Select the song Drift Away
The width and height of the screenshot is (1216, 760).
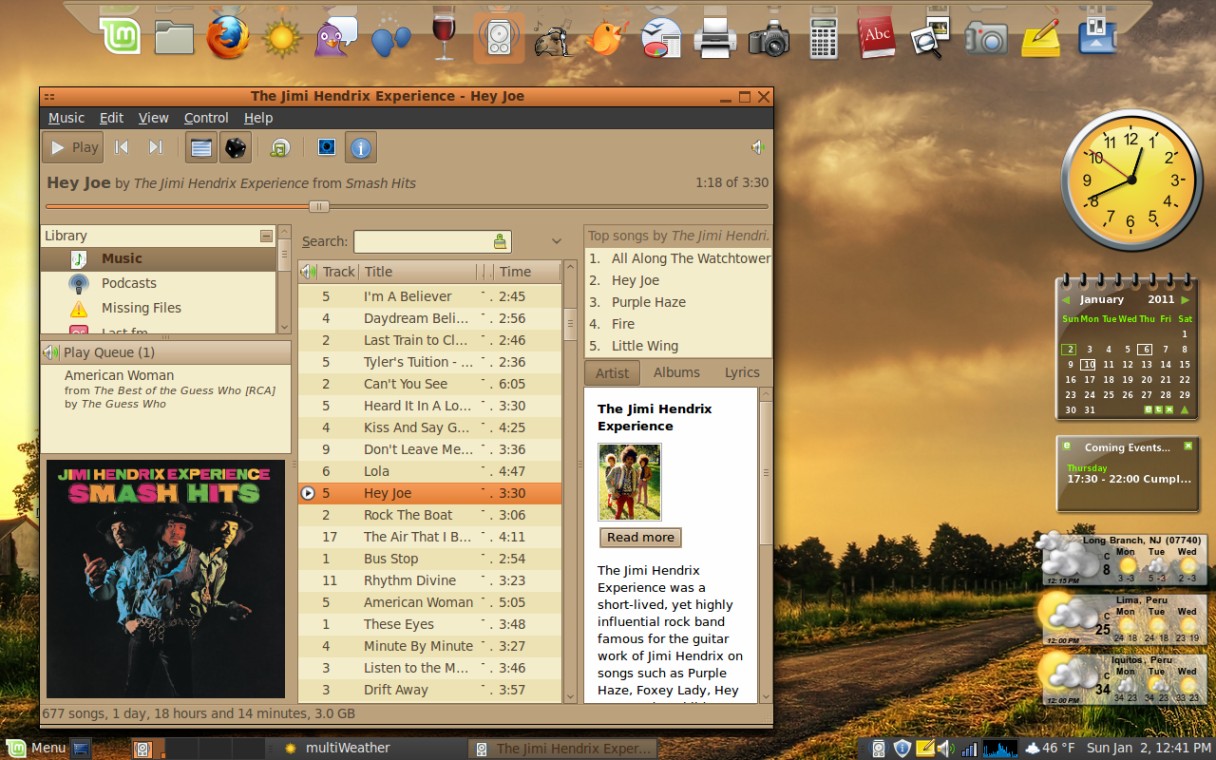430,690
